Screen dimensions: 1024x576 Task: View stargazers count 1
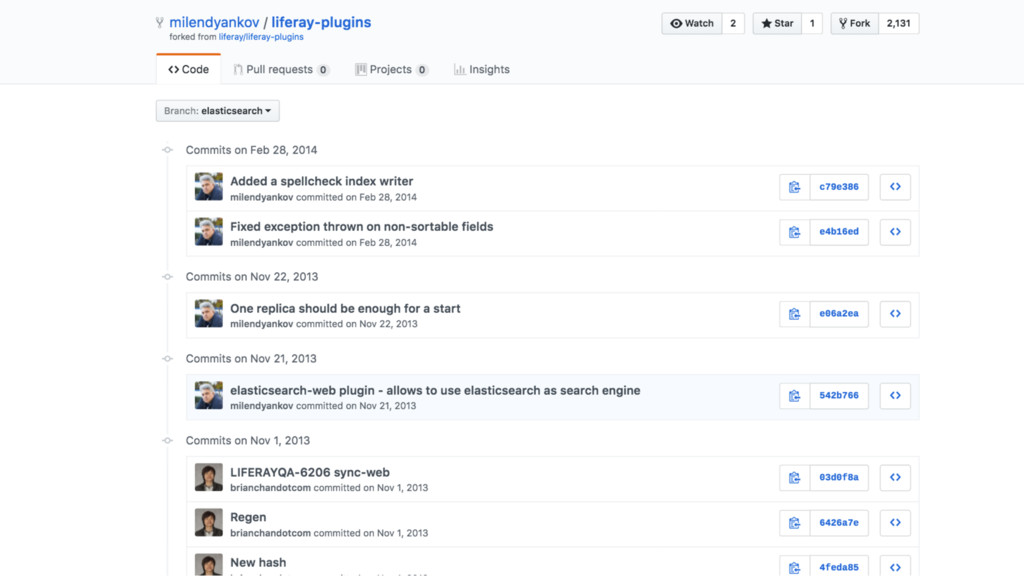812,24
